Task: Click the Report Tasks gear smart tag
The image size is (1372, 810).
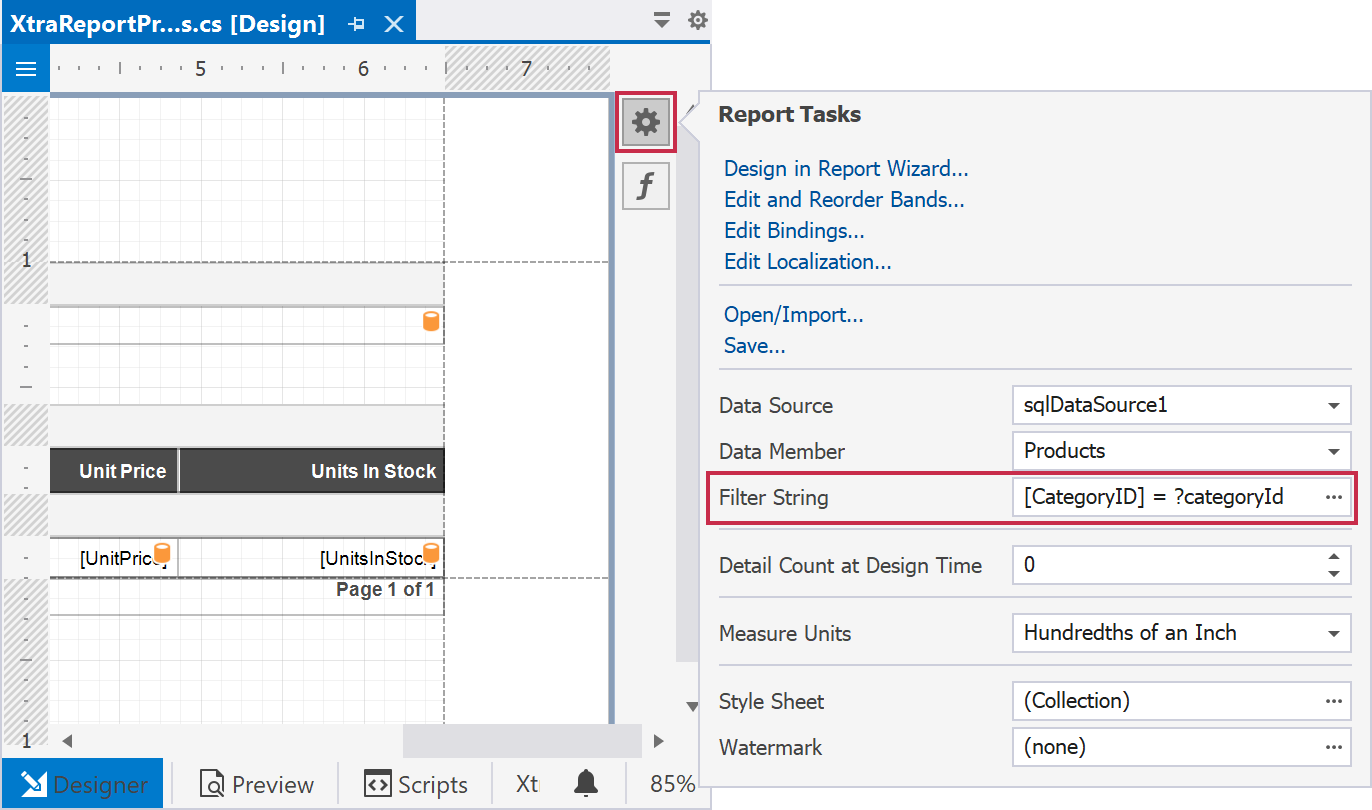Action: [x=646, y=123]
